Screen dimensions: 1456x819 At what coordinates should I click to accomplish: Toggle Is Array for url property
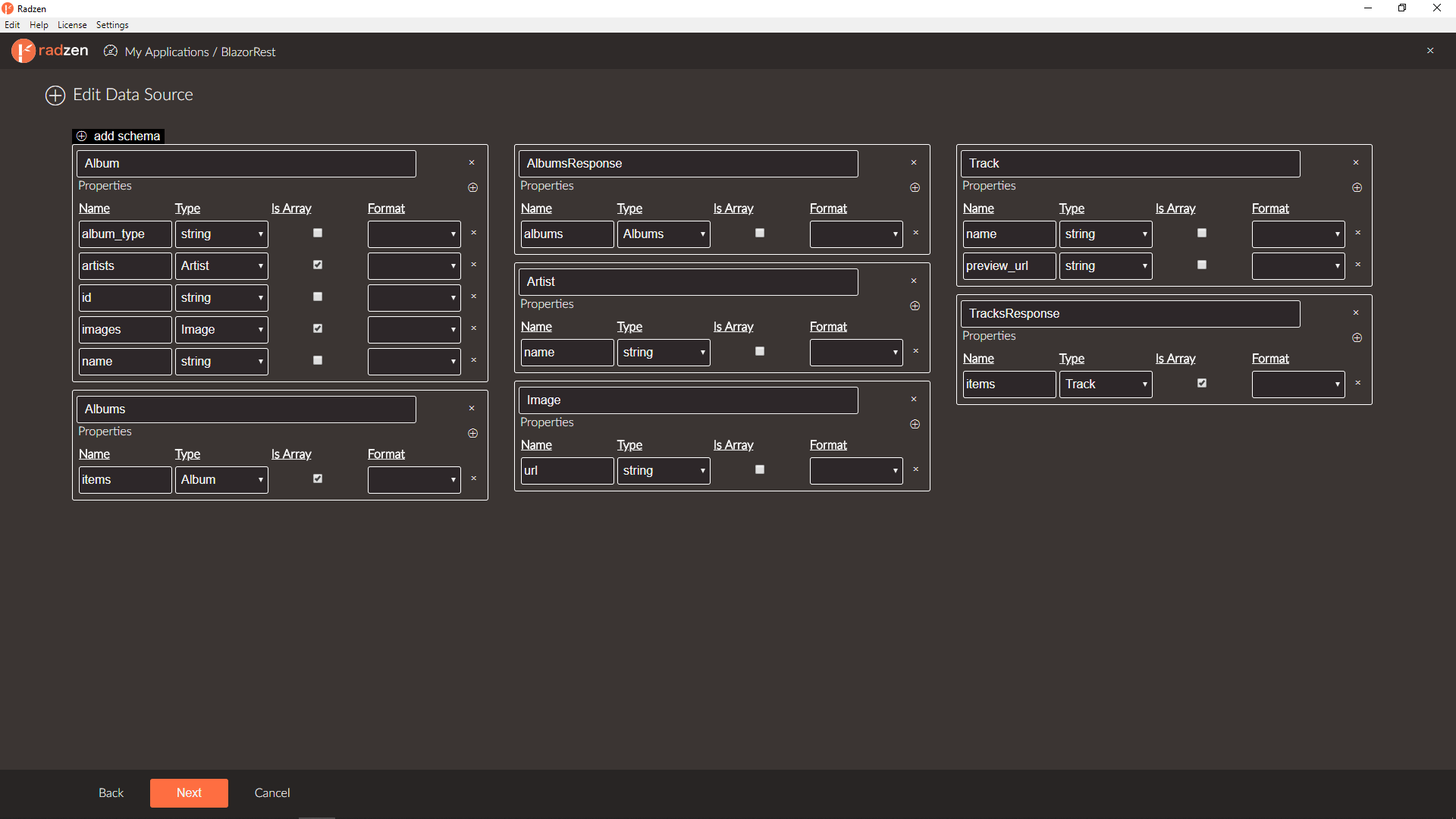(760, 469)
